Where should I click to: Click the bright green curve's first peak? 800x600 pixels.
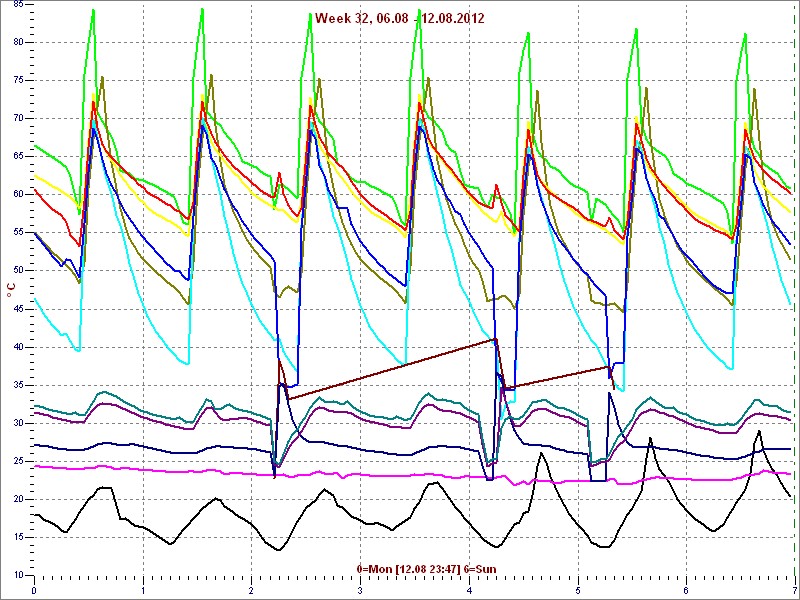tap(93, 11)
